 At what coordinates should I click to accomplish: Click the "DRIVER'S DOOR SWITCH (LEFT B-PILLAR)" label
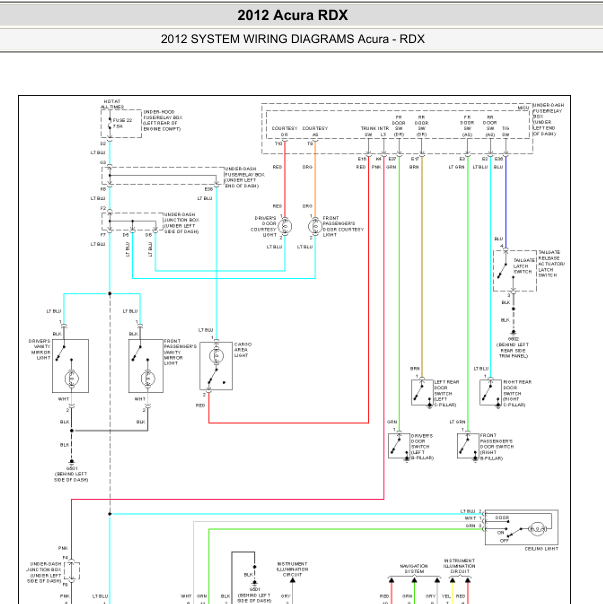coord(422,447)
